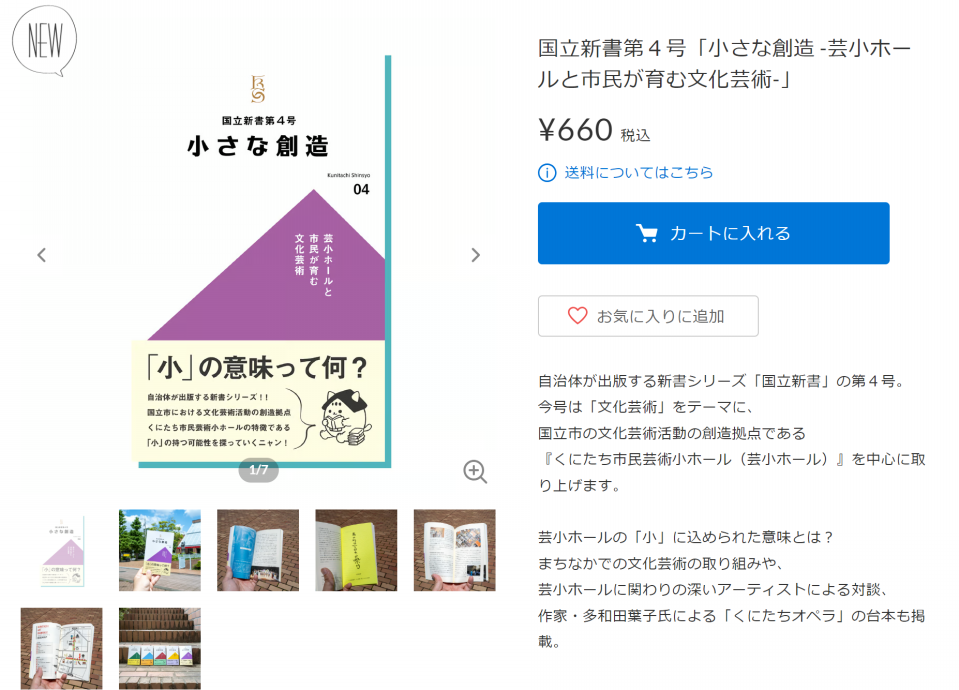Show the previous product image with the left arrow
Image resolution: width=959 pixels, height=690 pixels.
pos(42,255)
